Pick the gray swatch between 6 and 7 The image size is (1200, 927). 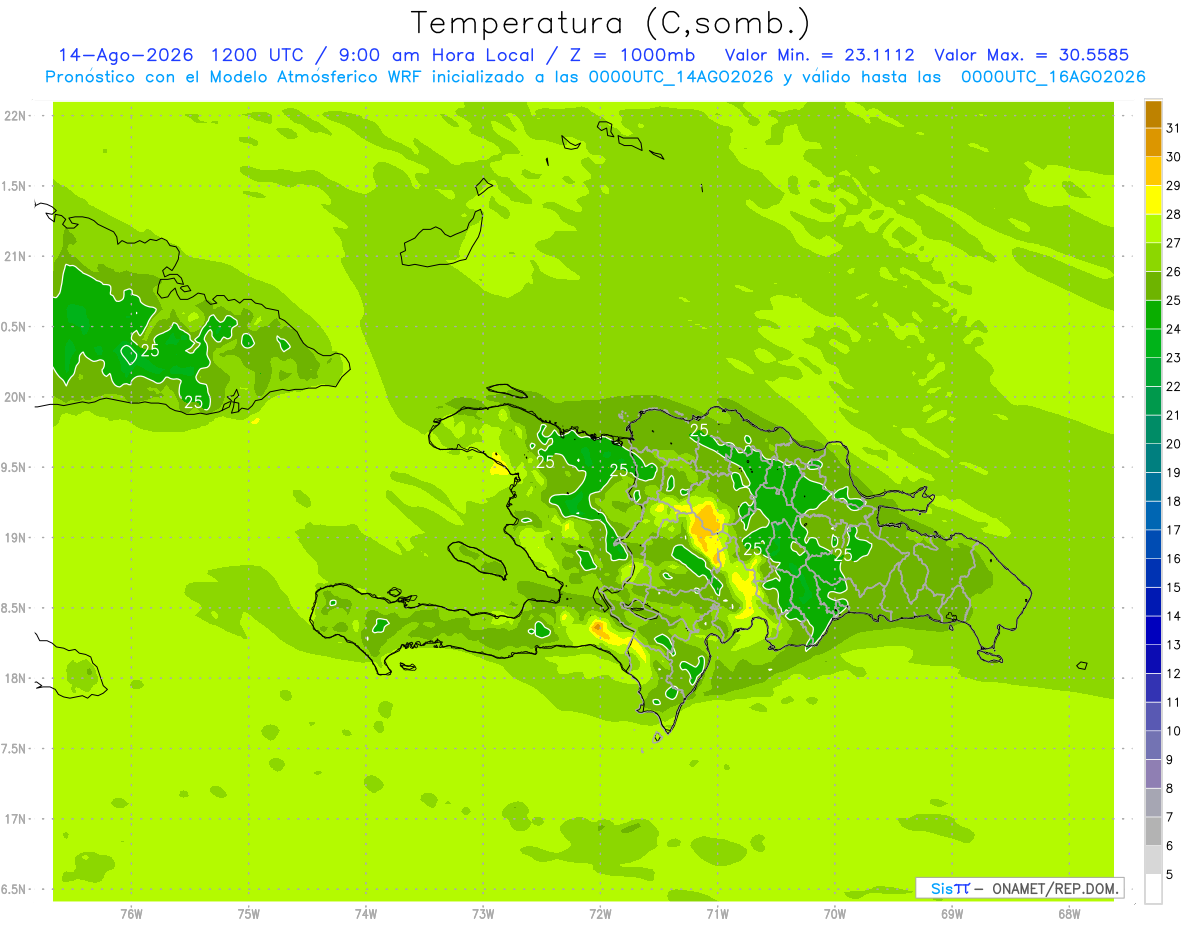click(1153, 831)
